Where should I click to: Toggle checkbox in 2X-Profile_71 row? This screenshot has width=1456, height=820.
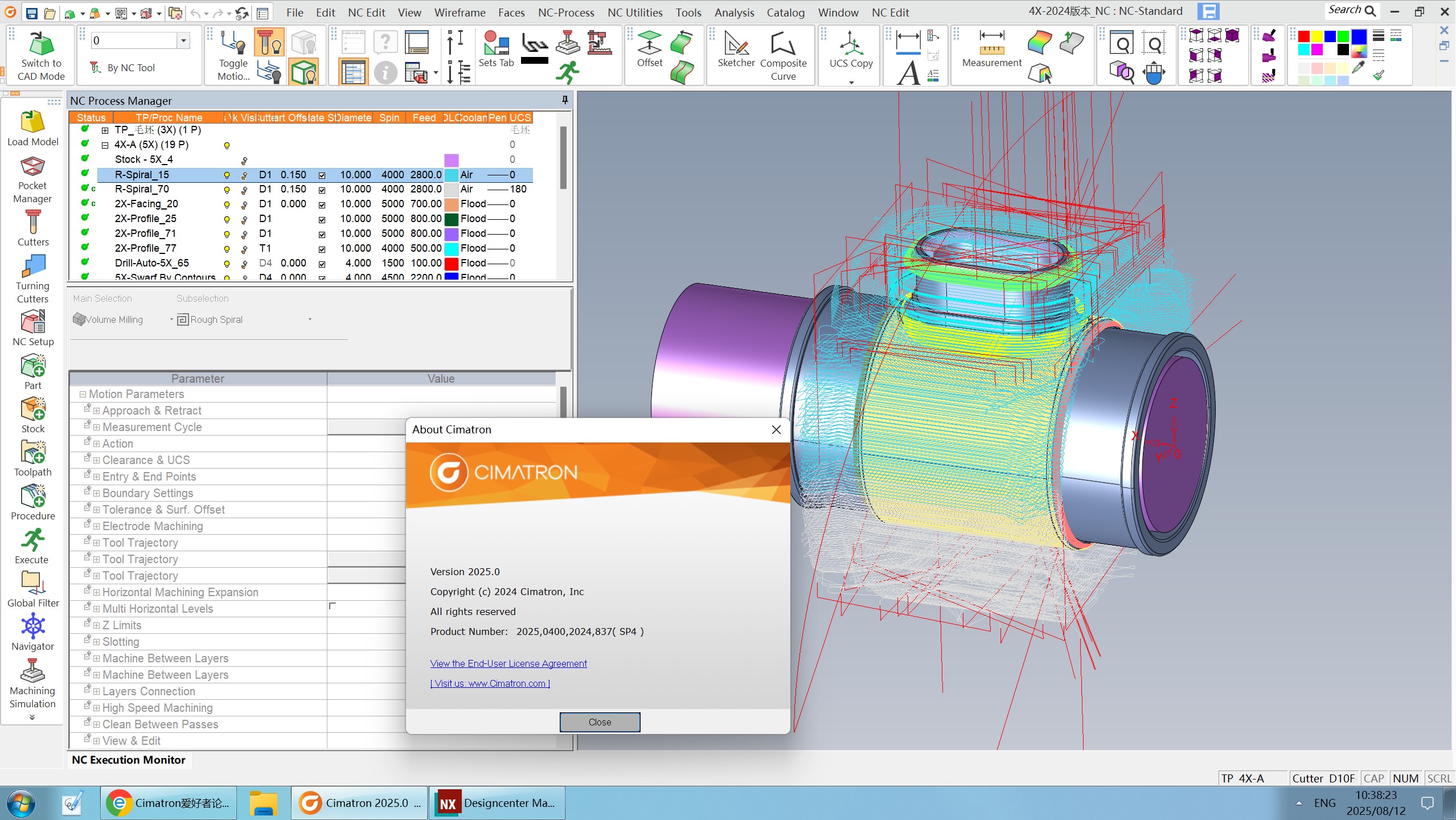click(322, 235)
